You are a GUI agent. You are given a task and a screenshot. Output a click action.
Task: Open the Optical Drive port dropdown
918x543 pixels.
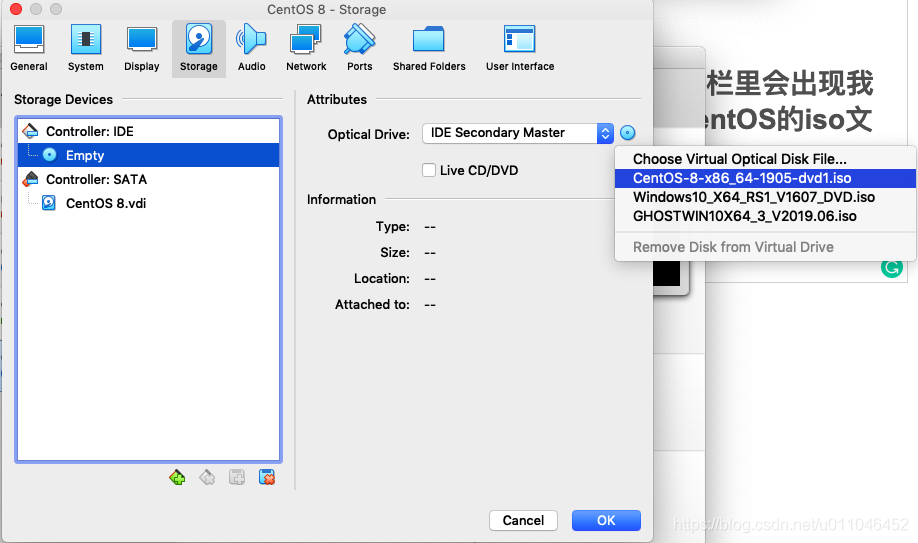pos(518,133)
